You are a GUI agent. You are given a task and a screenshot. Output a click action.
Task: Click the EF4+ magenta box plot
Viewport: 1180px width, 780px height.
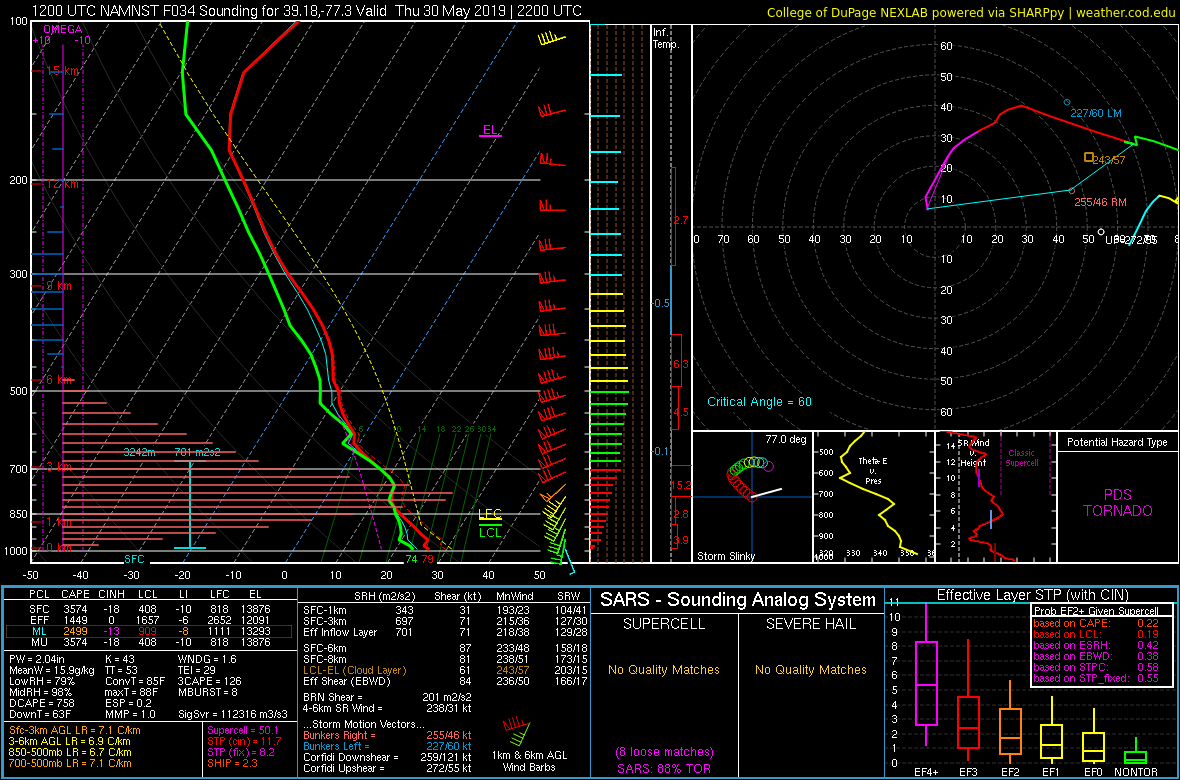coord(926,682)
